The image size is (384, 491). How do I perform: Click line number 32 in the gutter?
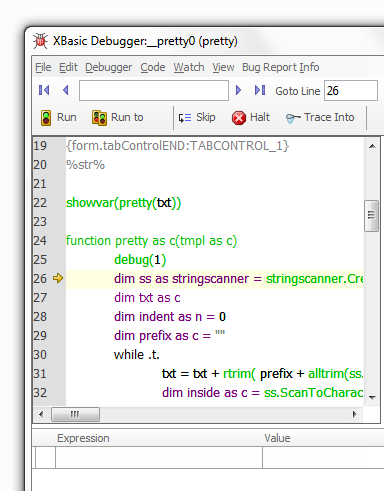click(40, 393)
